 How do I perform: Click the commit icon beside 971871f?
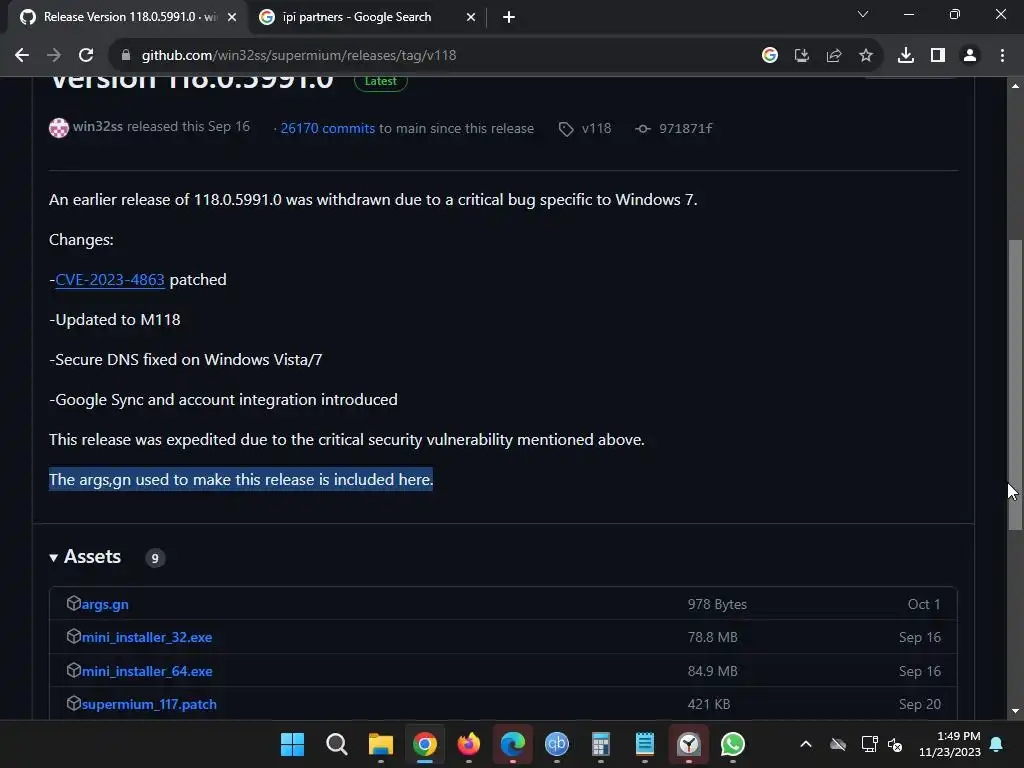click(x=643, y=129)
